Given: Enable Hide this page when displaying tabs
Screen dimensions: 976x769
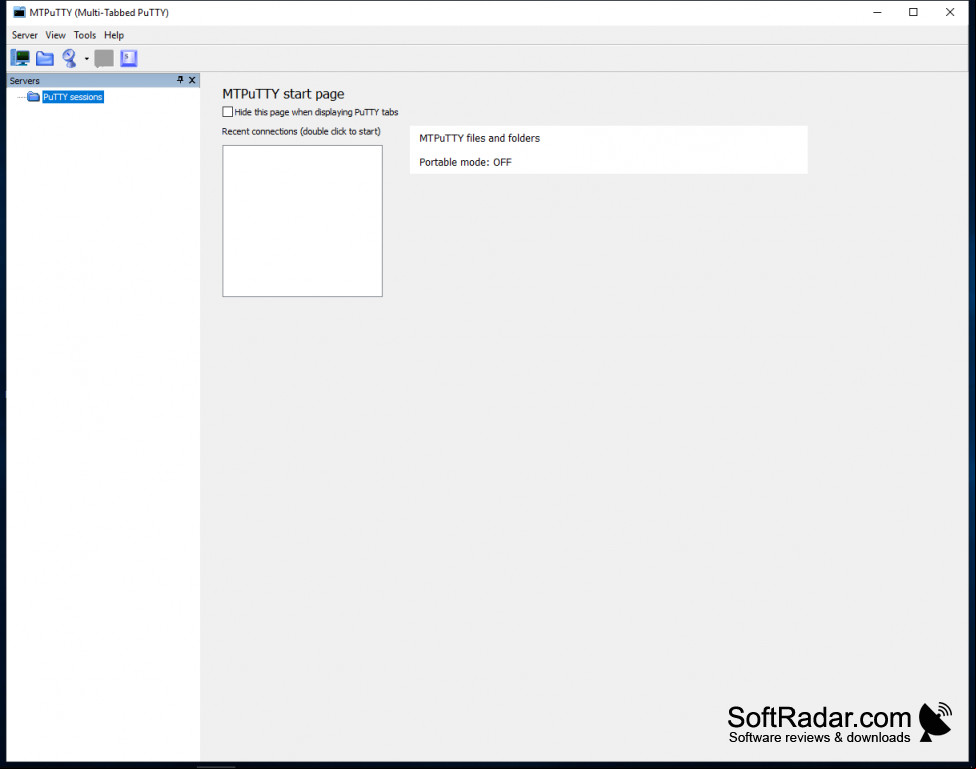Looking at the screenshot, I should (228, 112).
